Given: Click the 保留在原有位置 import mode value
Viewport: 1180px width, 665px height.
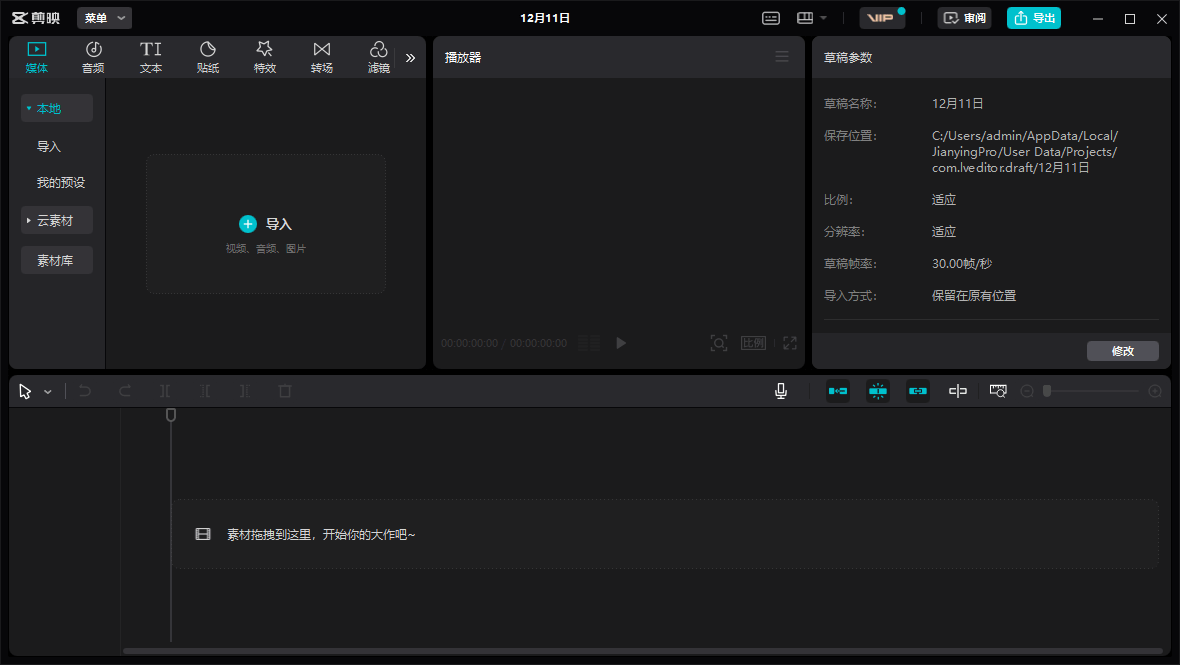Looking at the screenshot, I should tap(974, 296).
